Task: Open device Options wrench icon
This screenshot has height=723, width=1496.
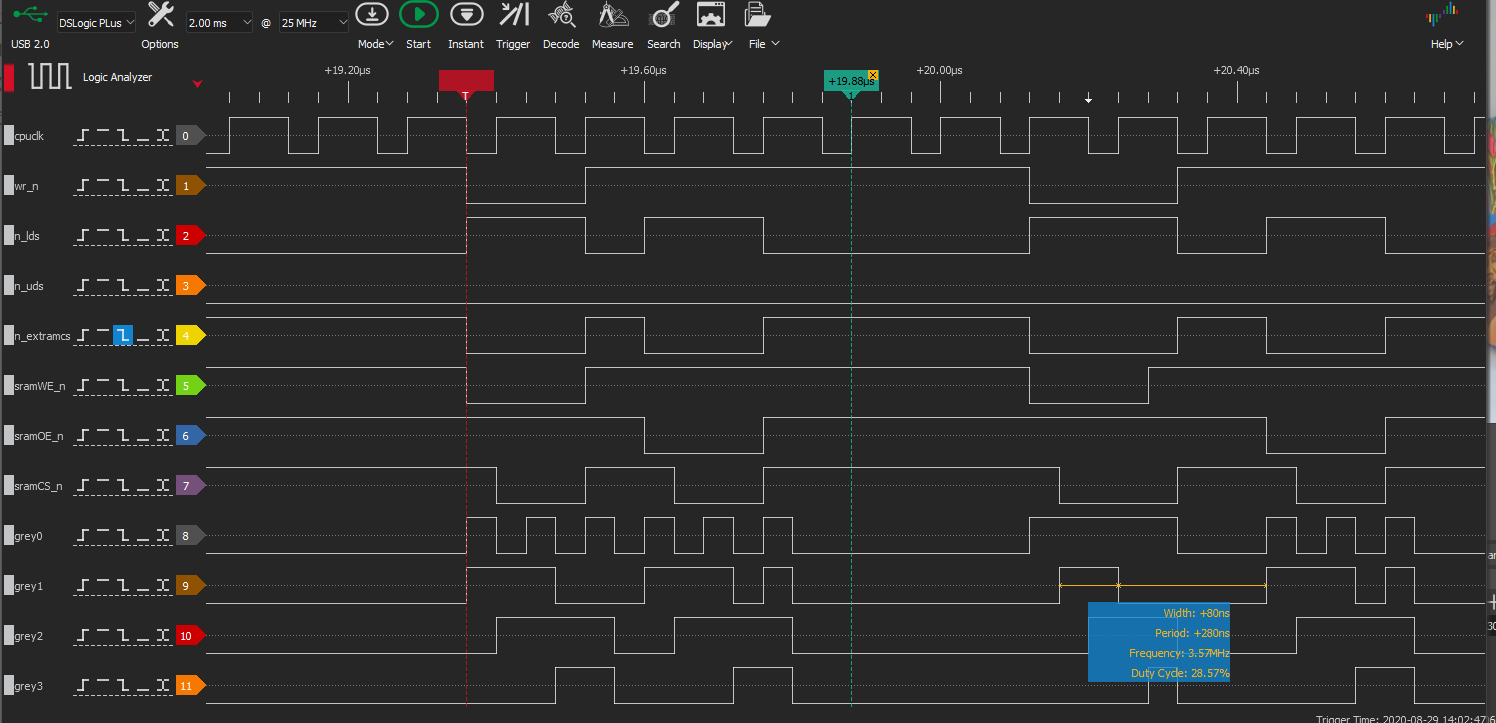Action: pyautogui.click(x=160, y=15)
